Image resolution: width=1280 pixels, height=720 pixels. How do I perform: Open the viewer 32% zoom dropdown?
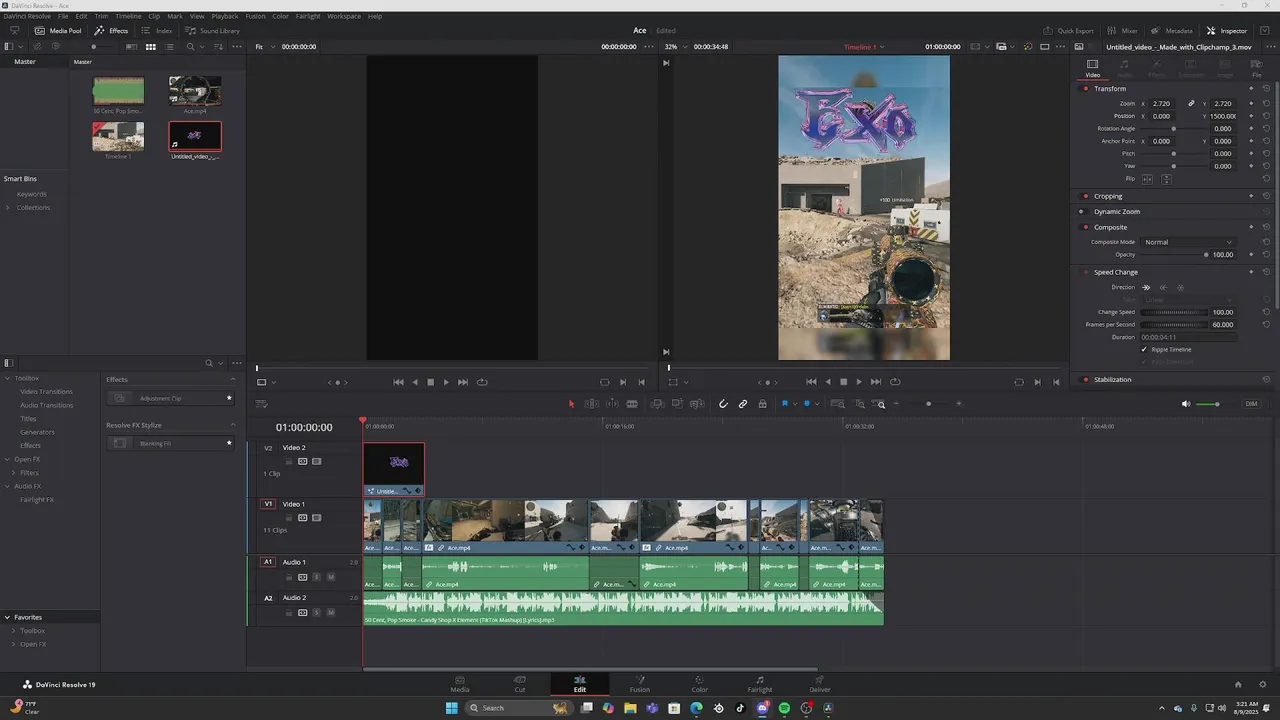[x=675, y=47]
